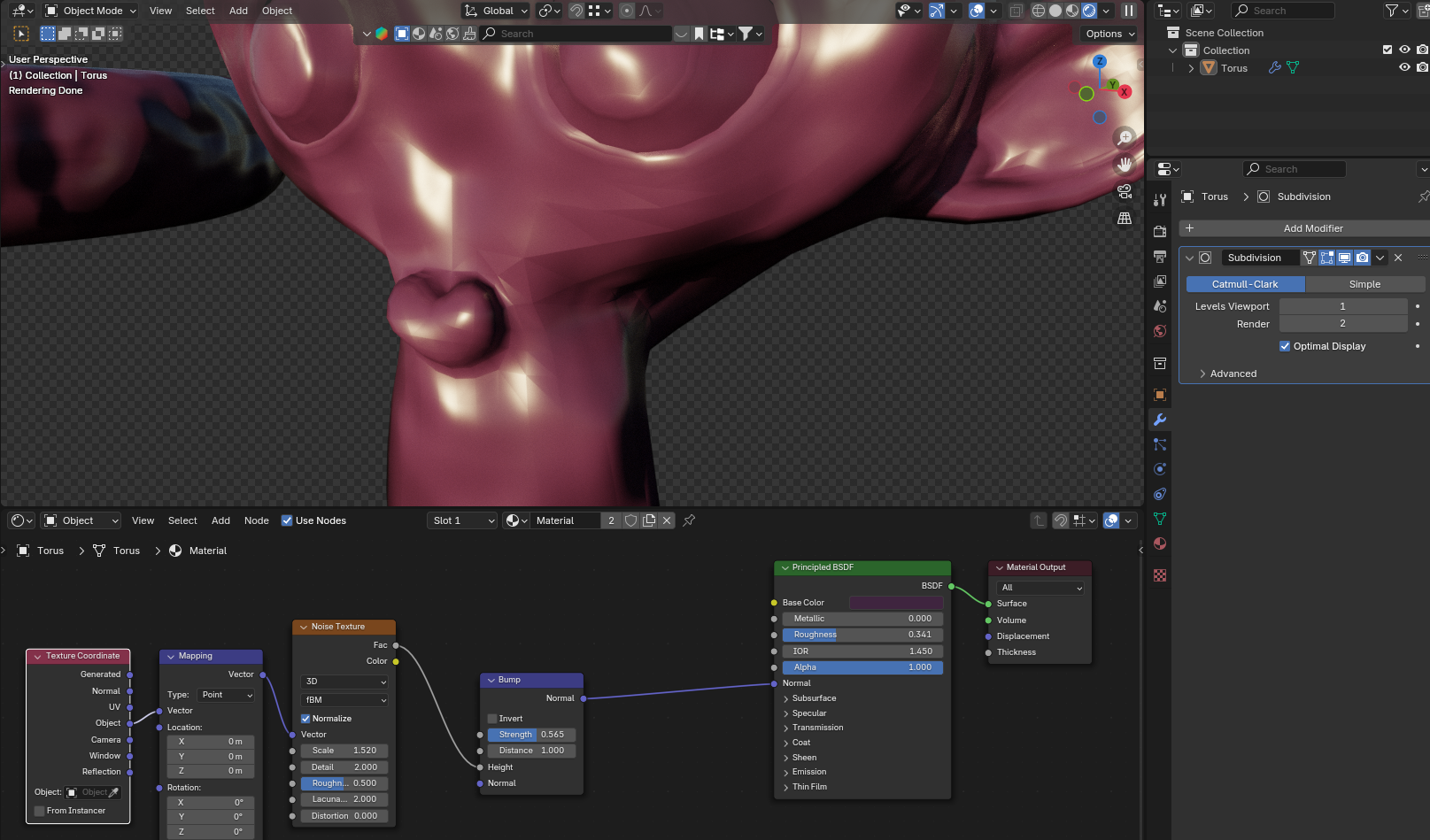Open the Object Mode dropdown
The height and width of the screenshot is (840, 1430).
(x=90, y=11)
